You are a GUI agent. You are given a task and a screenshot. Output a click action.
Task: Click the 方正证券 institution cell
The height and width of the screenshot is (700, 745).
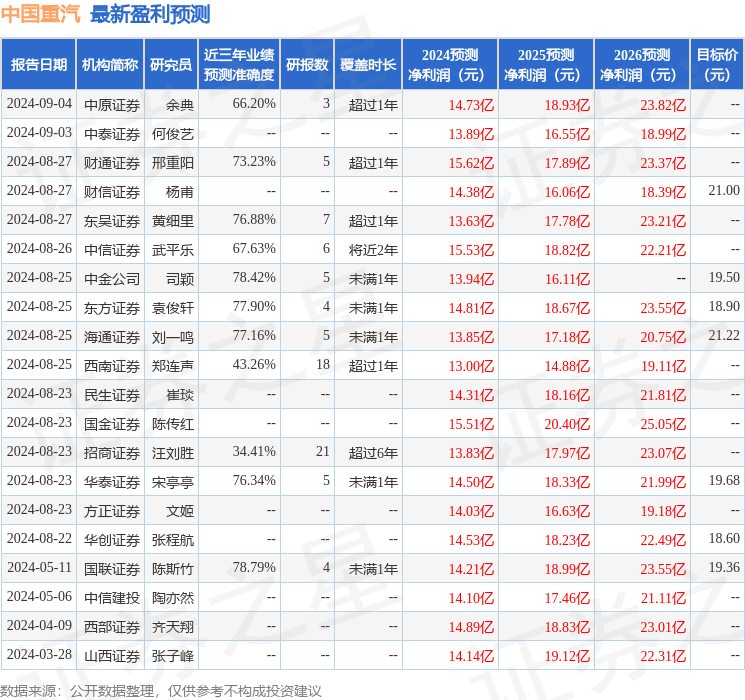(112, 511)
